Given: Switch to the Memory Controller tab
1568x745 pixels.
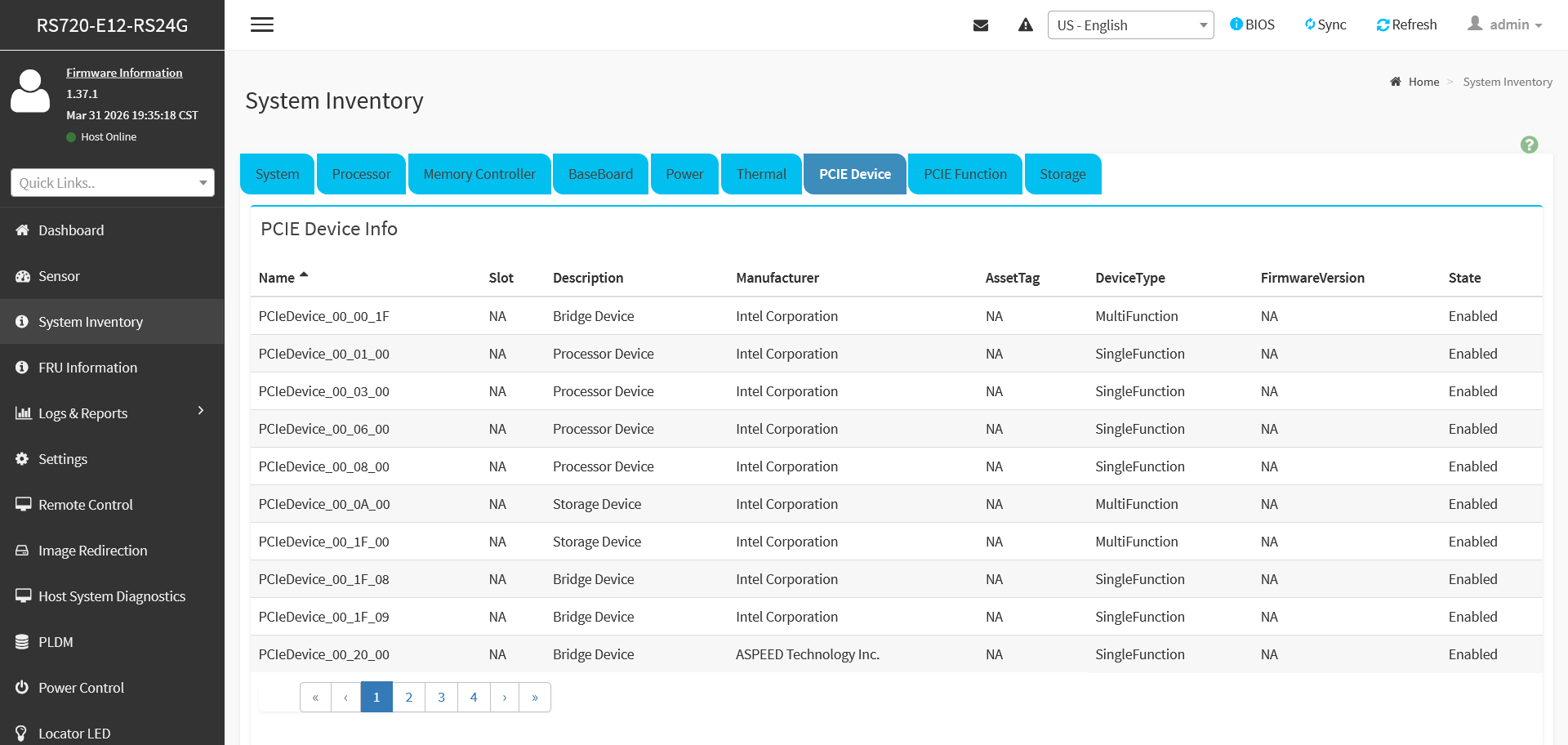Looking at the screenshot, I should 479,174.
